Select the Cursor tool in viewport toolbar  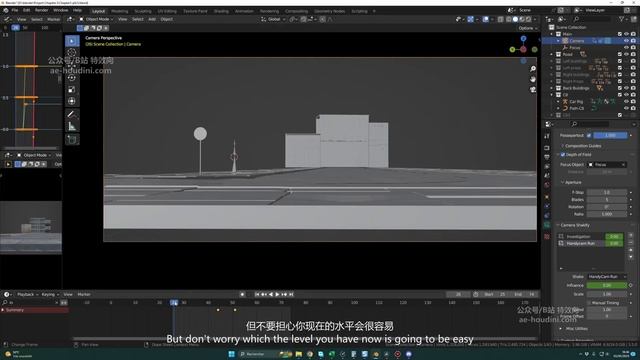(72, 53)
